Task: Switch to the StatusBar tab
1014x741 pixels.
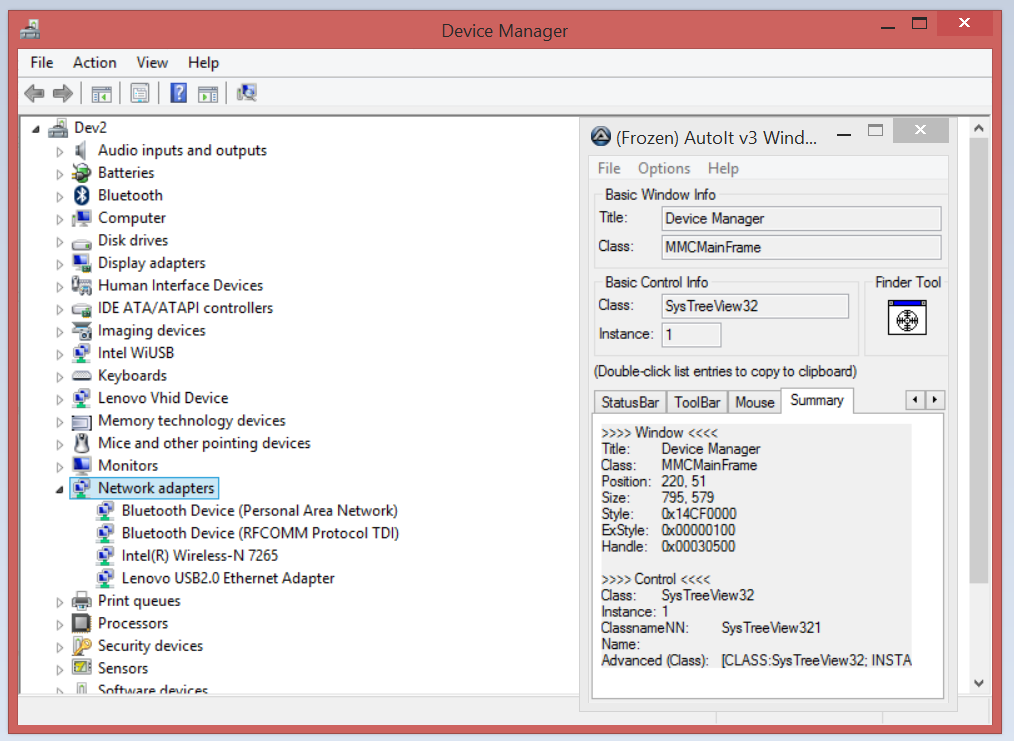Action: click(630, 402)
